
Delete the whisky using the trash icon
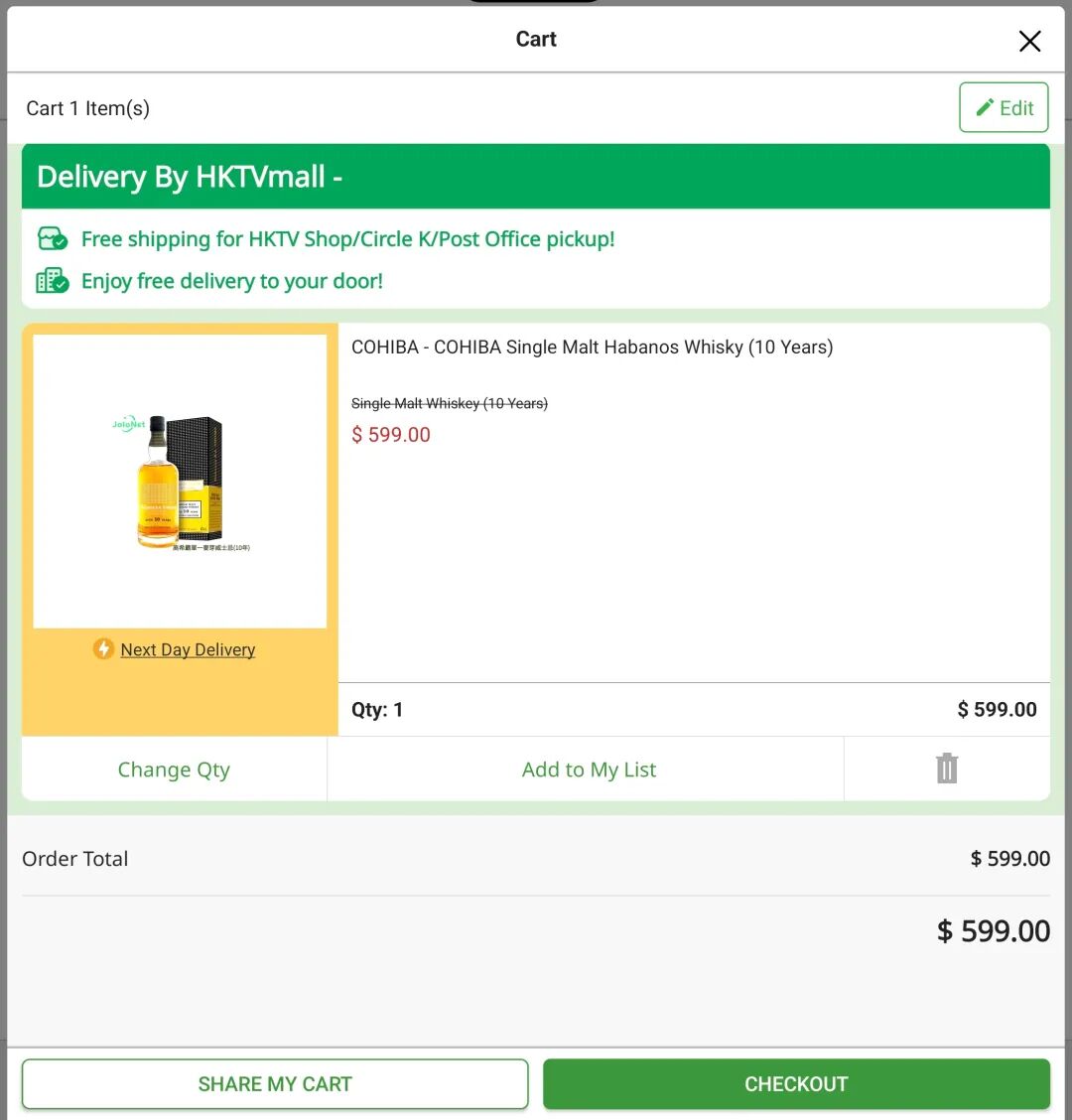[946, 769]
